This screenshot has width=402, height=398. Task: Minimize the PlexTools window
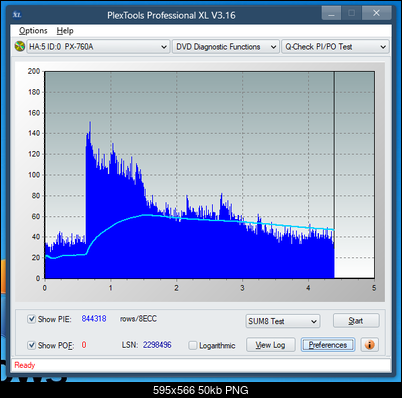[331, 14]
